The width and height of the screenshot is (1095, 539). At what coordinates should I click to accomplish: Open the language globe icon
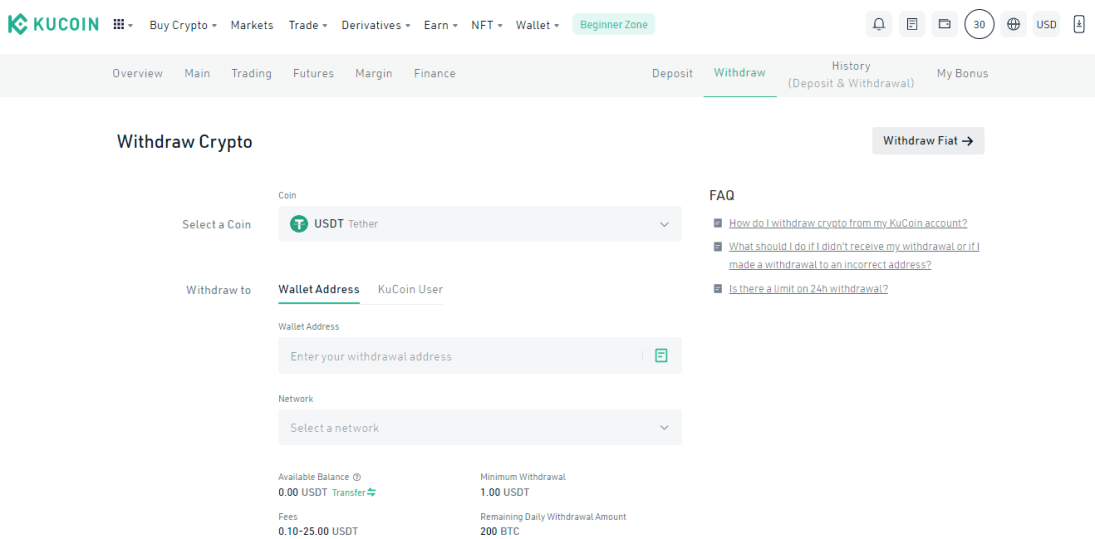pyautogui.click(x=1013, y=24)
